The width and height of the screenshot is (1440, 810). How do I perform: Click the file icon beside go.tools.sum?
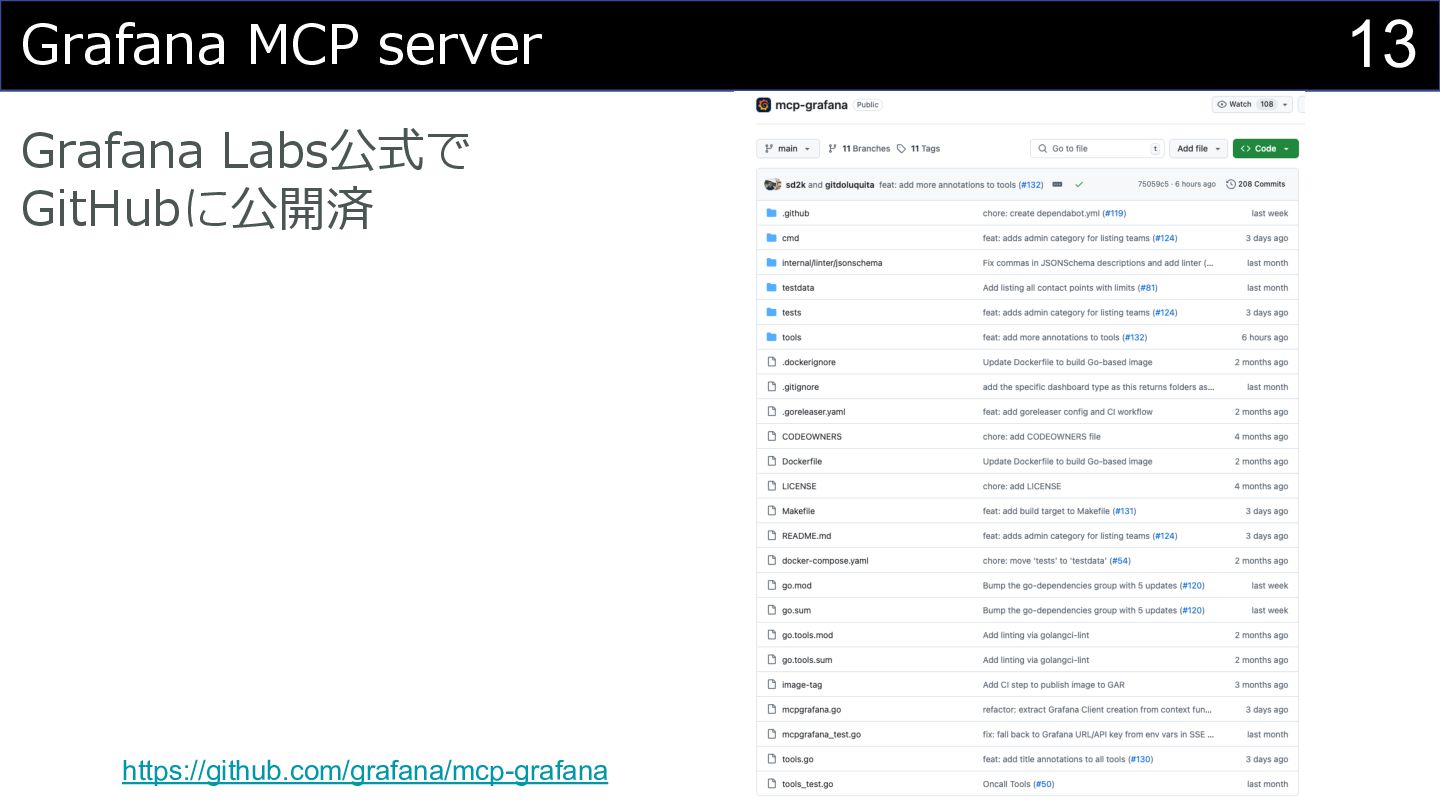pyautogui.click(x=771, y=660)
